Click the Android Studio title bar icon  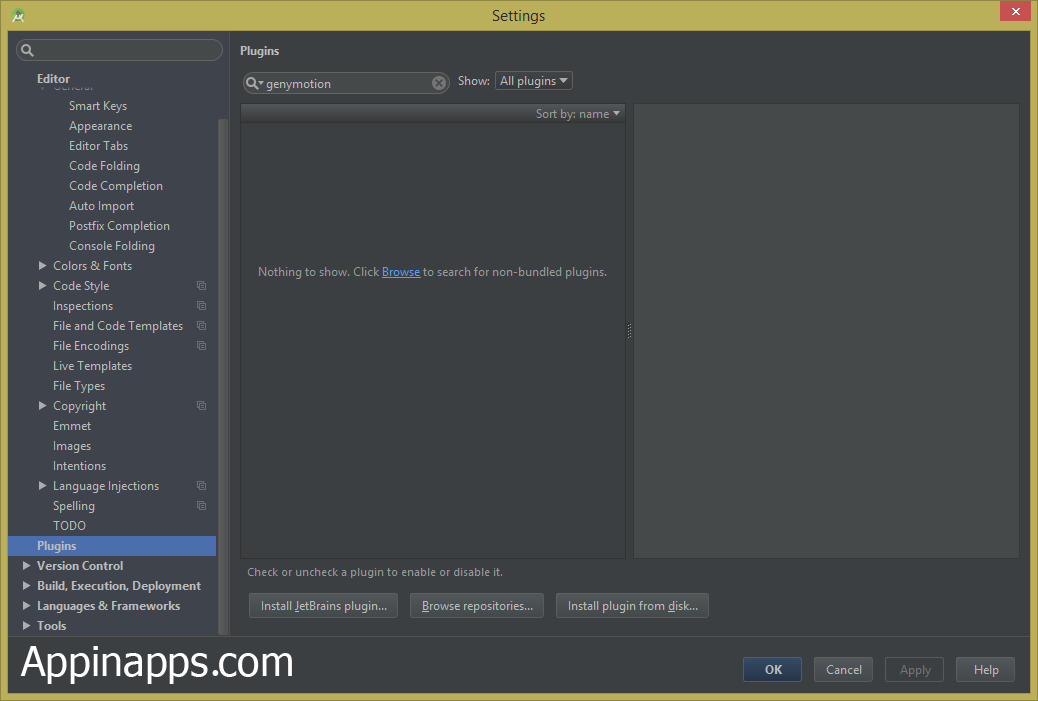(x=19, y=15)
